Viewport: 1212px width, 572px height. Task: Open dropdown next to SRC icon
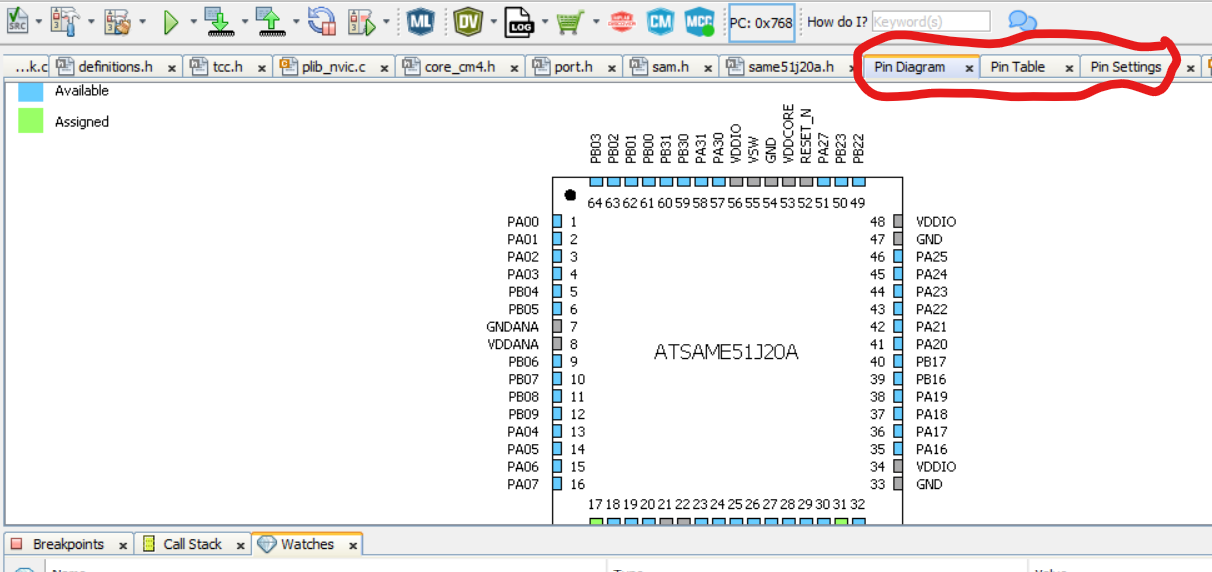tap(39, 21)
